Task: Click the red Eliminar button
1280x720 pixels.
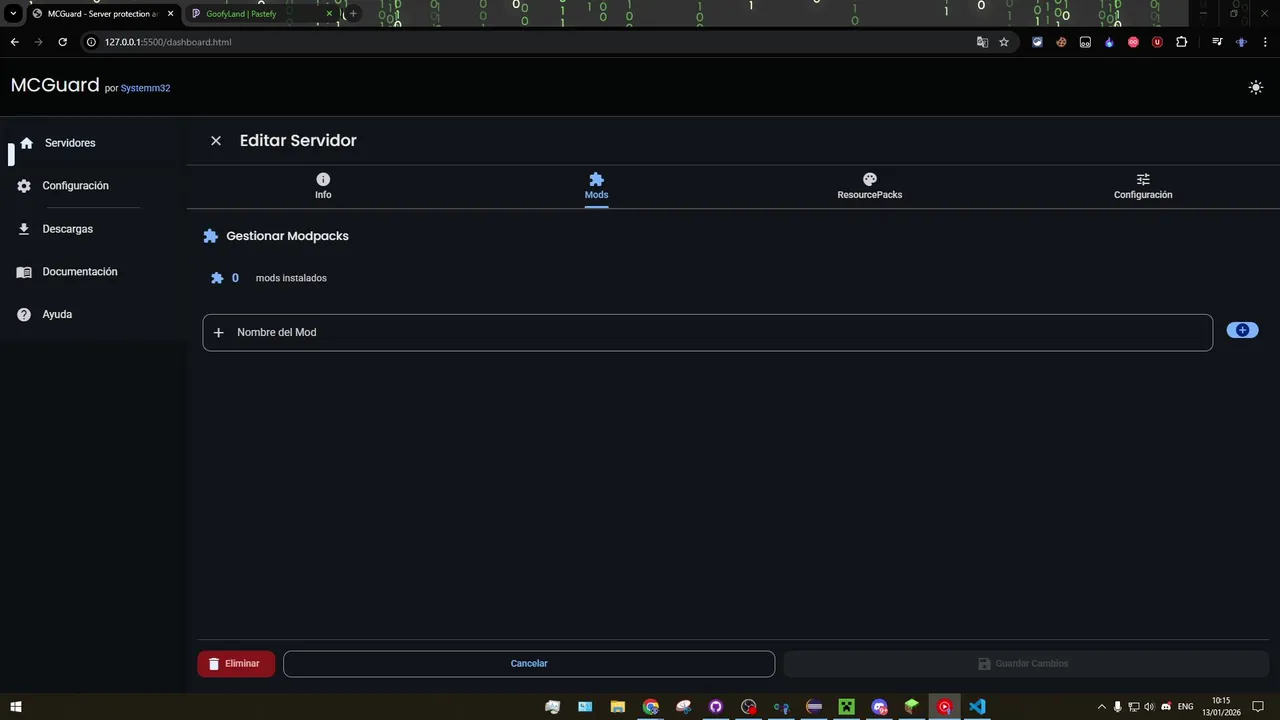Action: click(236, 664)
